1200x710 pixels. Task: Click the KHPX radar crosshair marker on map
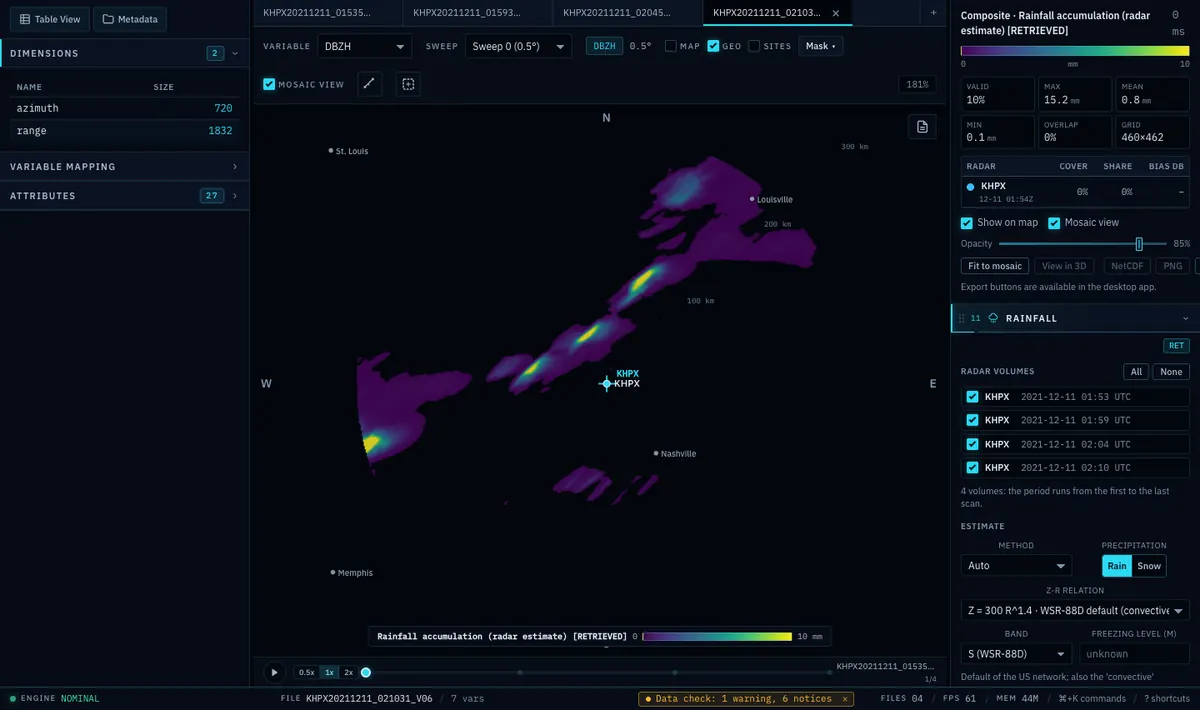(606, 383)
